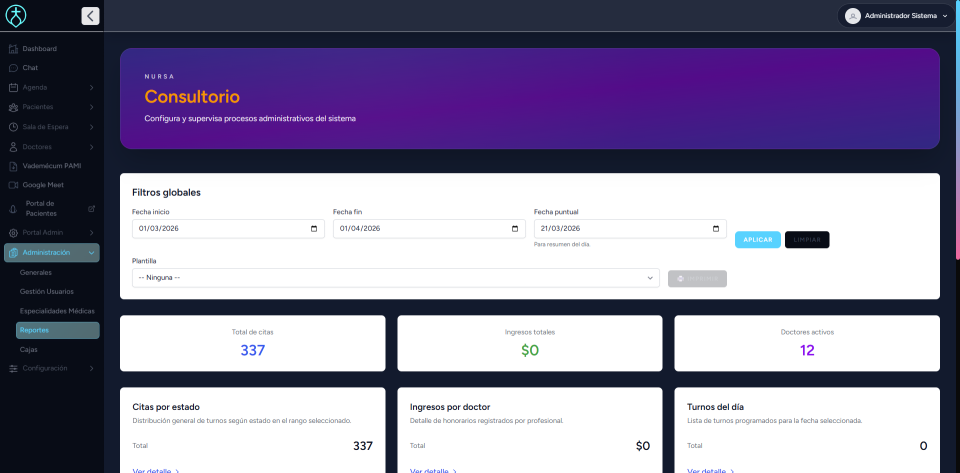Viewport: 960px width, 473px height.
Task: Open the Plantilla dropdown
Action: [395, 278]
